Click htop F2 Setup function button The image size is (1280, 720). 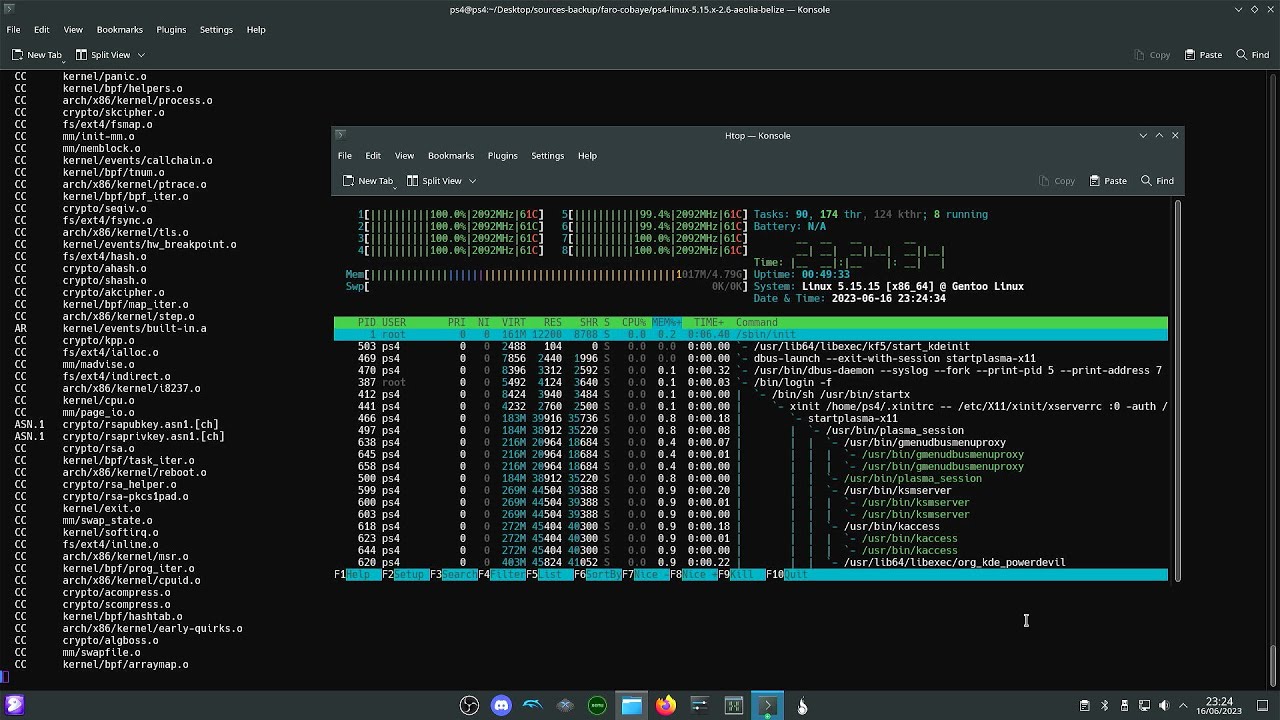[406, 575]
